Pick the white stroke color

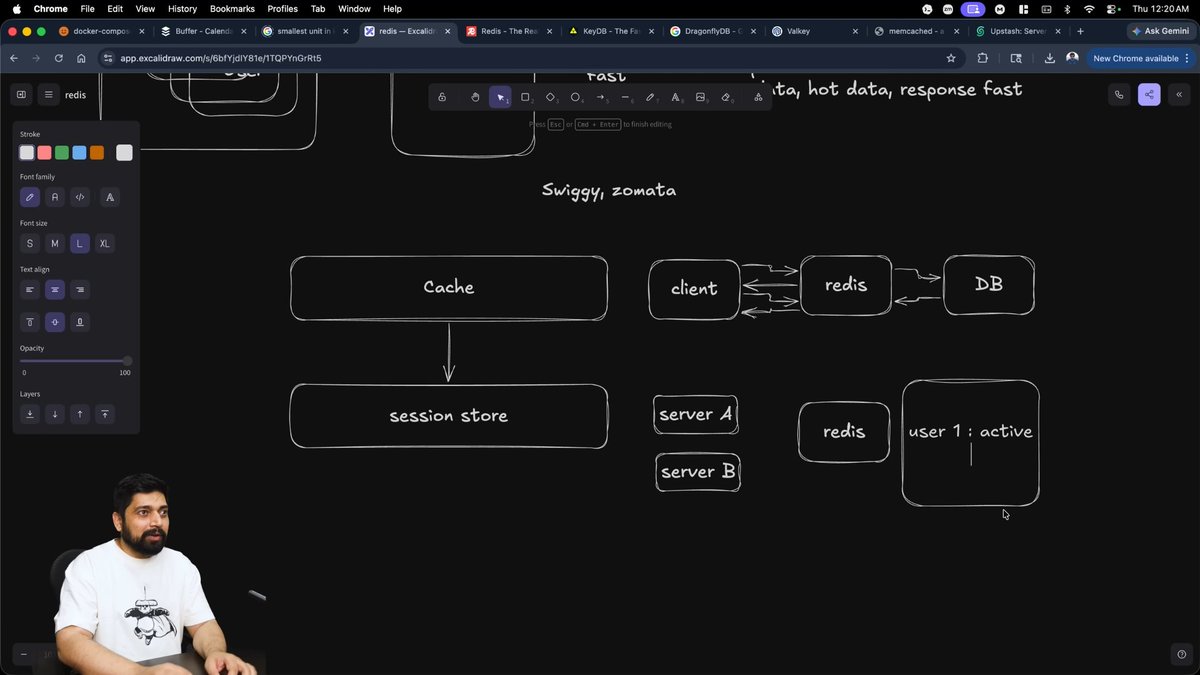pos(27,153)
